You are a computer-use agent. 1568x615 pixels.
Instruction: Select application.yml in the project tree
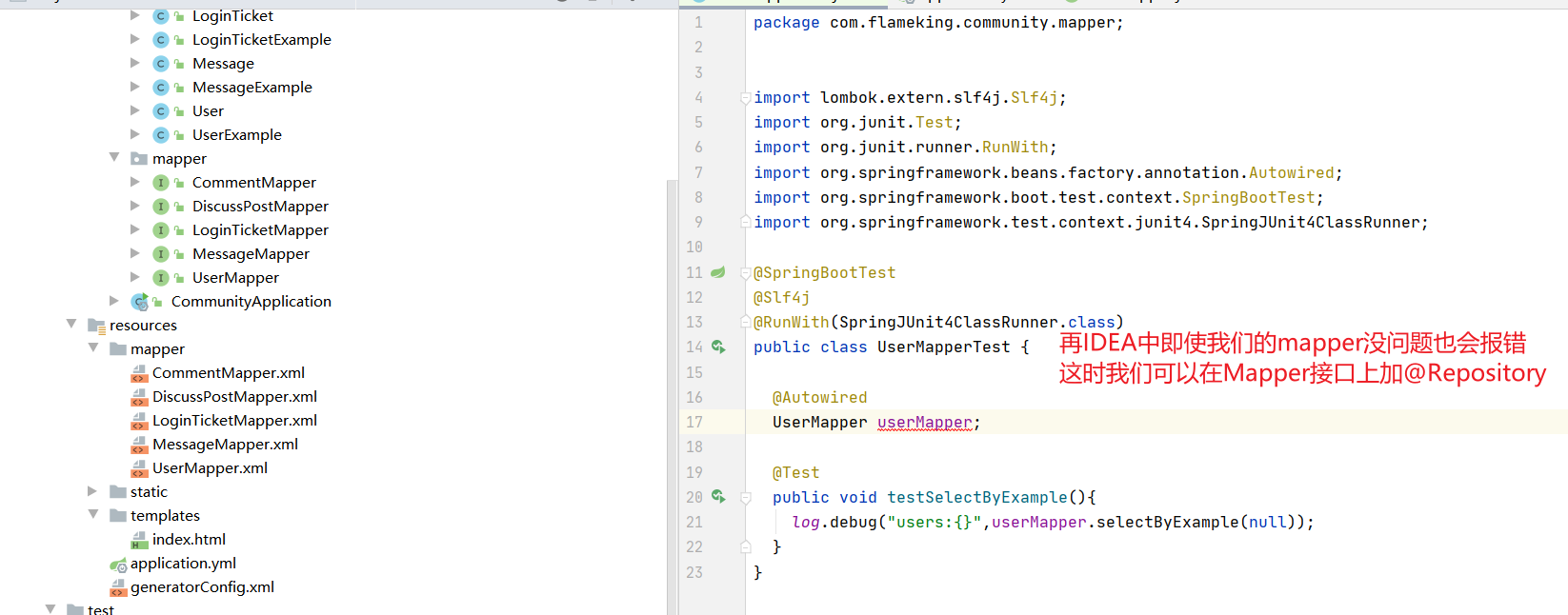tap(183, 564)
